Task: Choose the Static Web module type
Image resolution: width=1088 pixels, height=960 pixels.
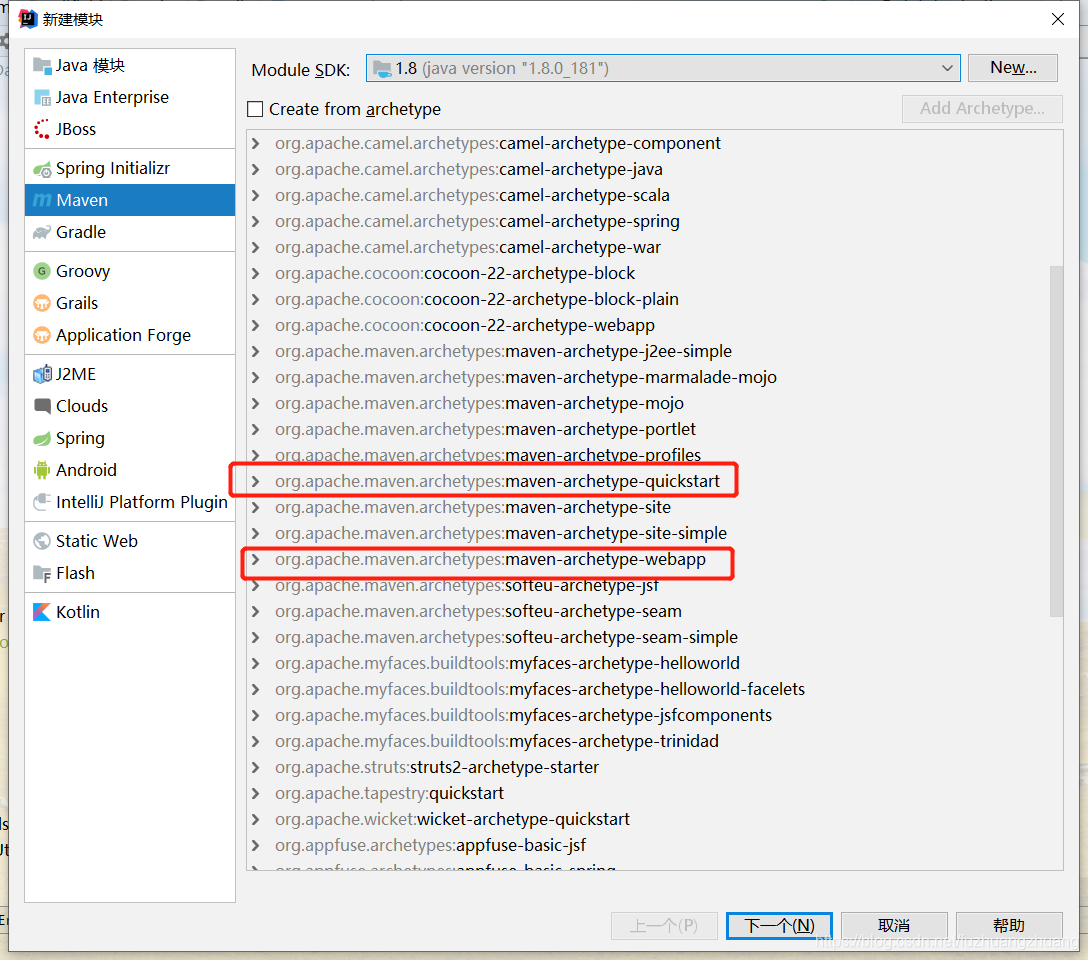Action: coord(130,541)
